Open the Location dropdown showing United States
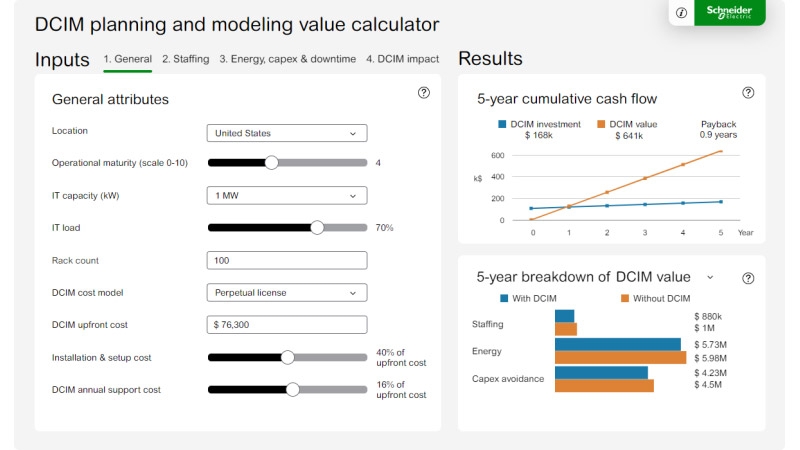Screen dimensions: 800x450 click(x=286, y=133)
